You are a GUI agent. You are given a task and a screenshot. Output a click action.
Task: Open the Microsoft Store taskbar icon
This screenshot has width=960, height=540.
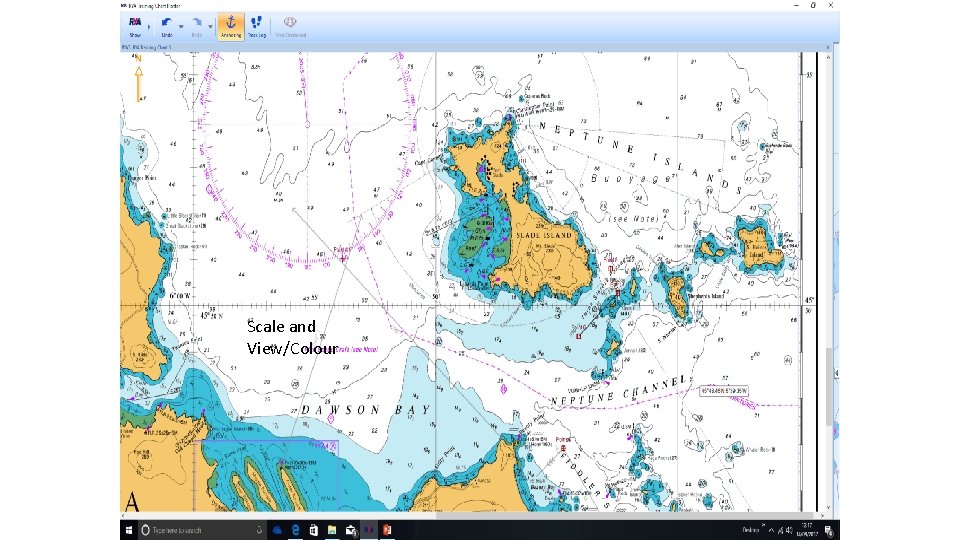(x=313, y=530)
